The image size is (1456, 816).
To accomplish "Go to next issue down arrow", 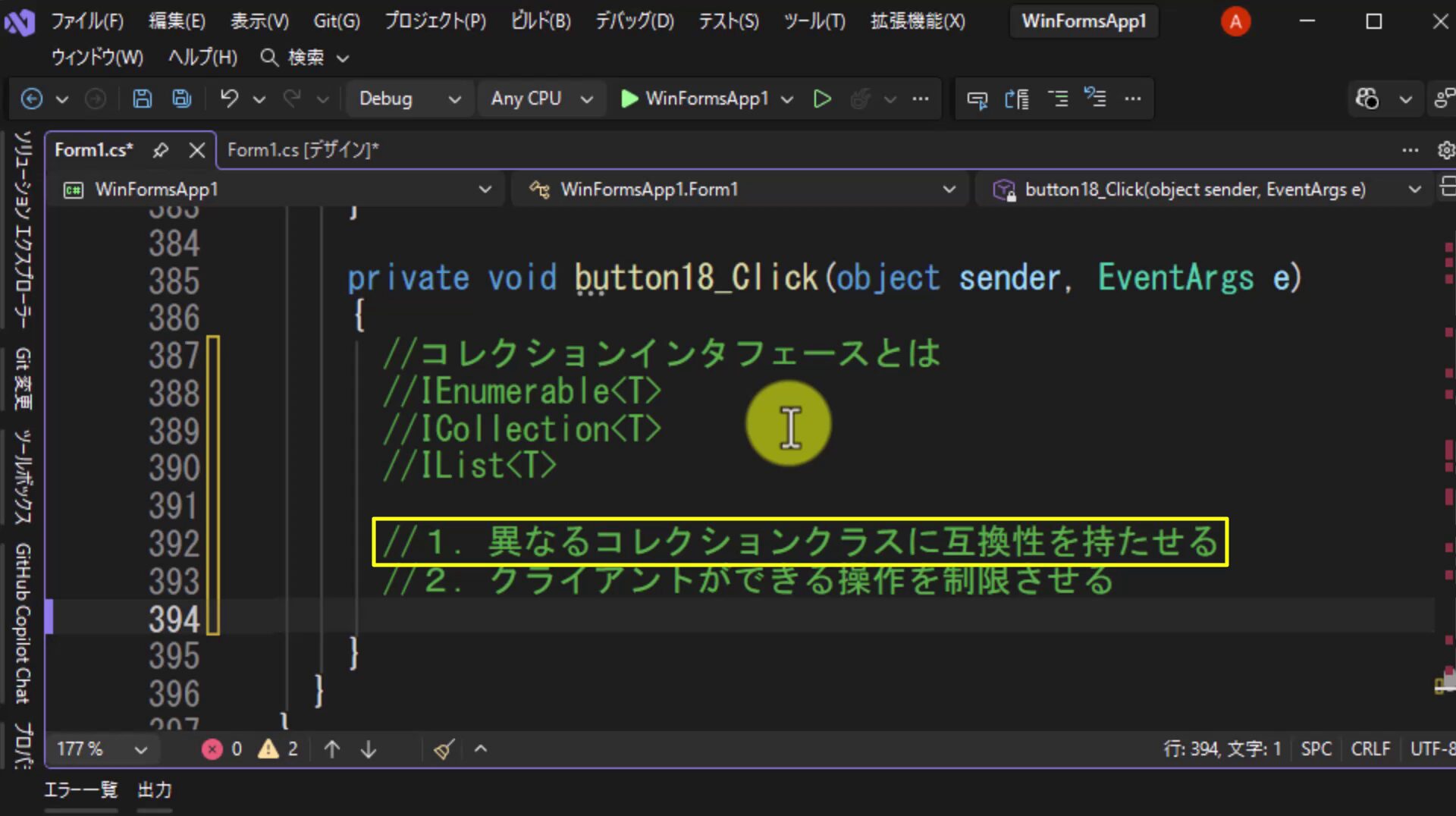I will coord(369,749).
